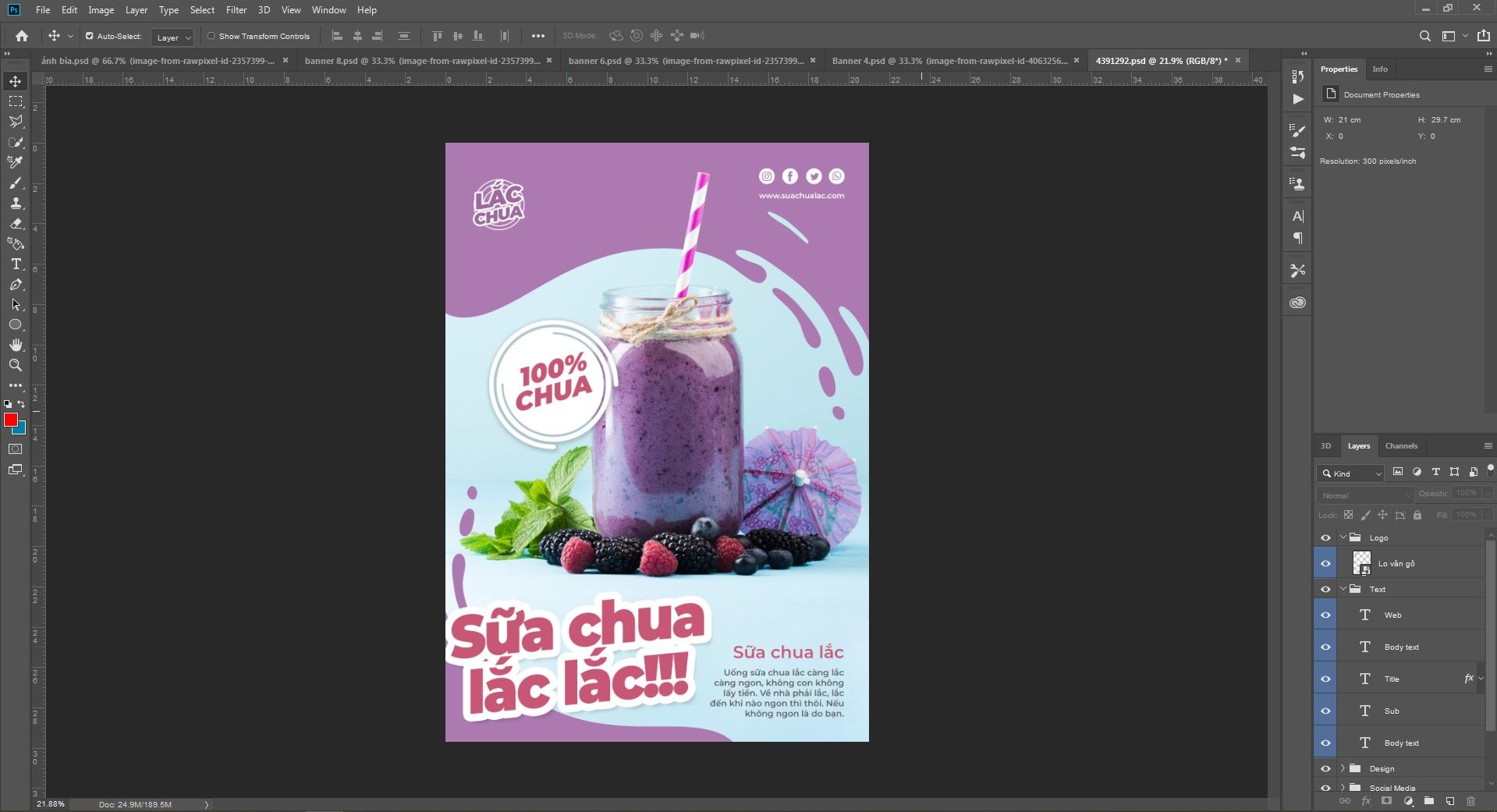Open the Auto-Select Layer dropdown
This screenshot has width=1497, height=812.
173,37
